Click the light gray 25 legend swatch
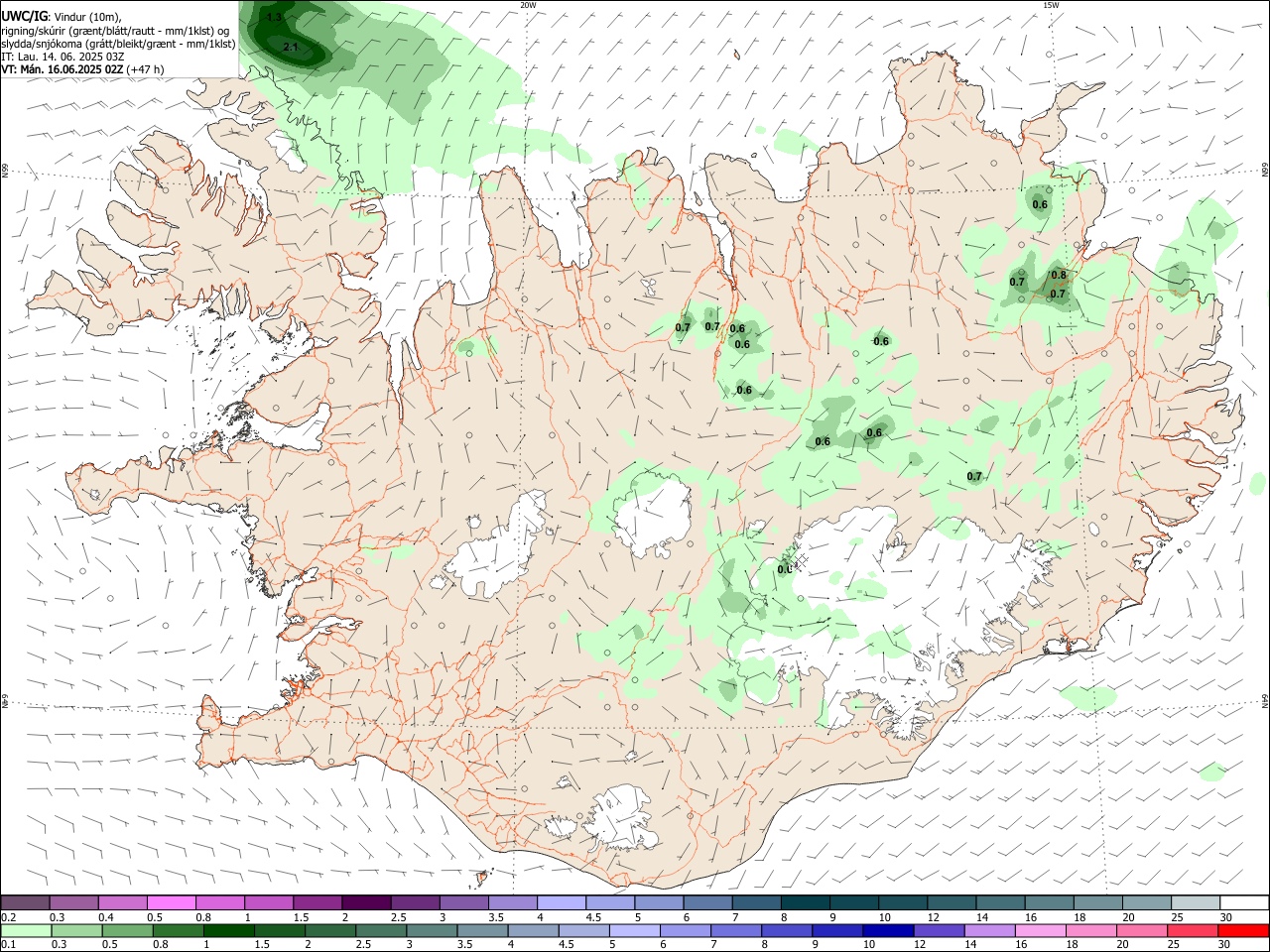 [x=1196, y=902]
